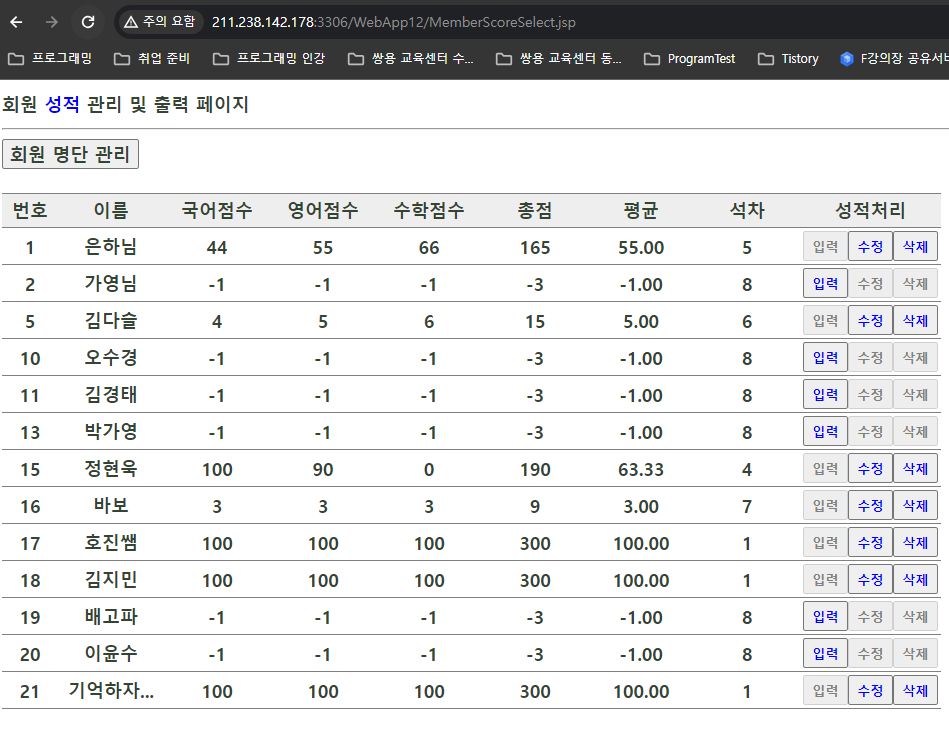The image size is (949, 732).
Task: Click 삭제 button for 김다슬 row
Action: 915,320
